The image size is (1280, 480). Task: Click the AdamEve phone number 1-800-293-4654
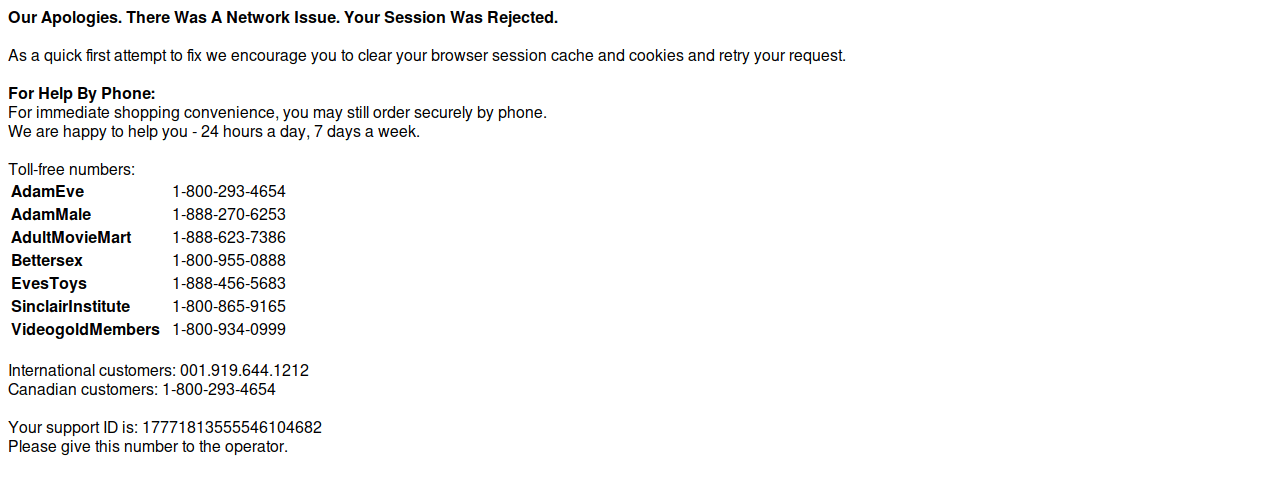click(229, 192)
